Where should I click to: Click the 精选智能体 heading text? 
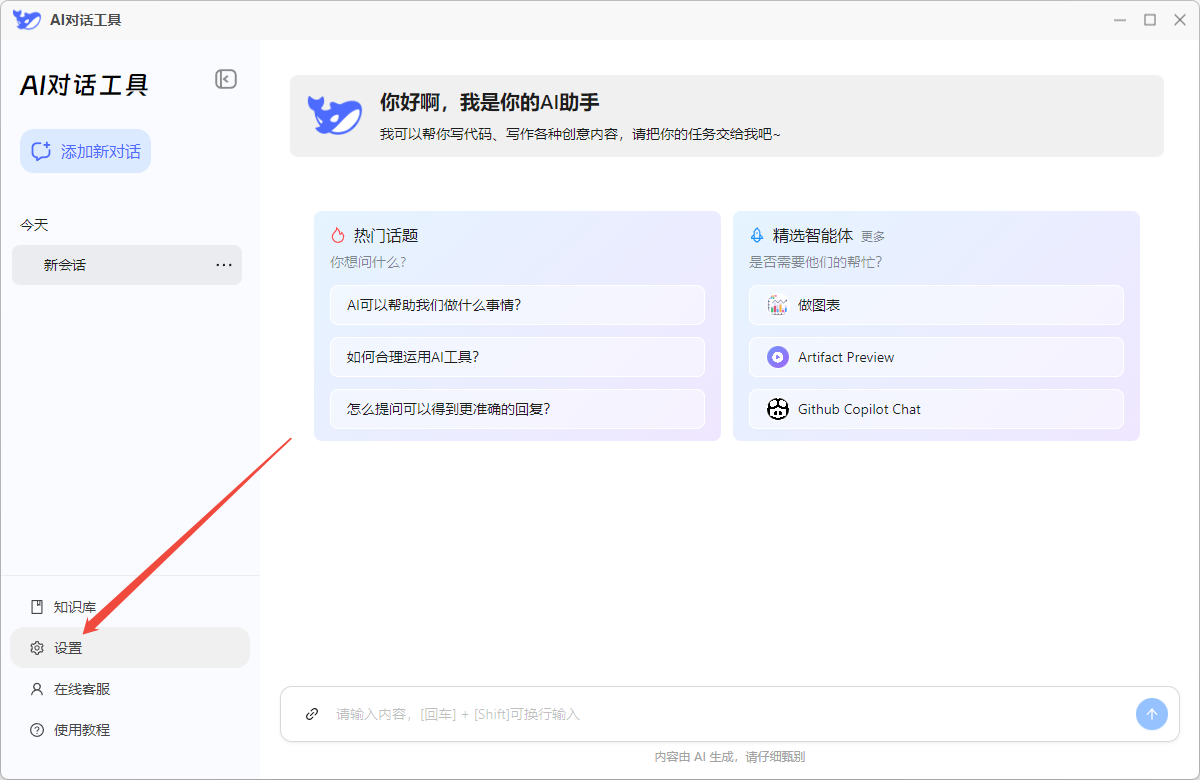click(813, 236)
